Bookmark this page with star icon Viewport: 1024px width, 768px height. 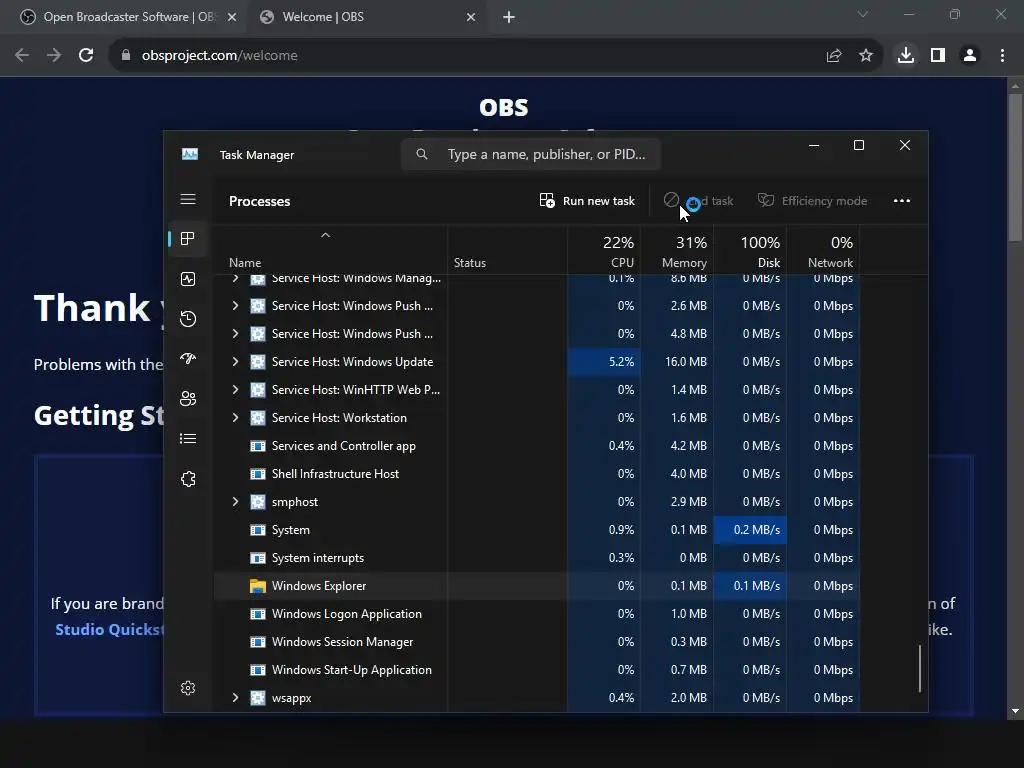click(866, 56)
